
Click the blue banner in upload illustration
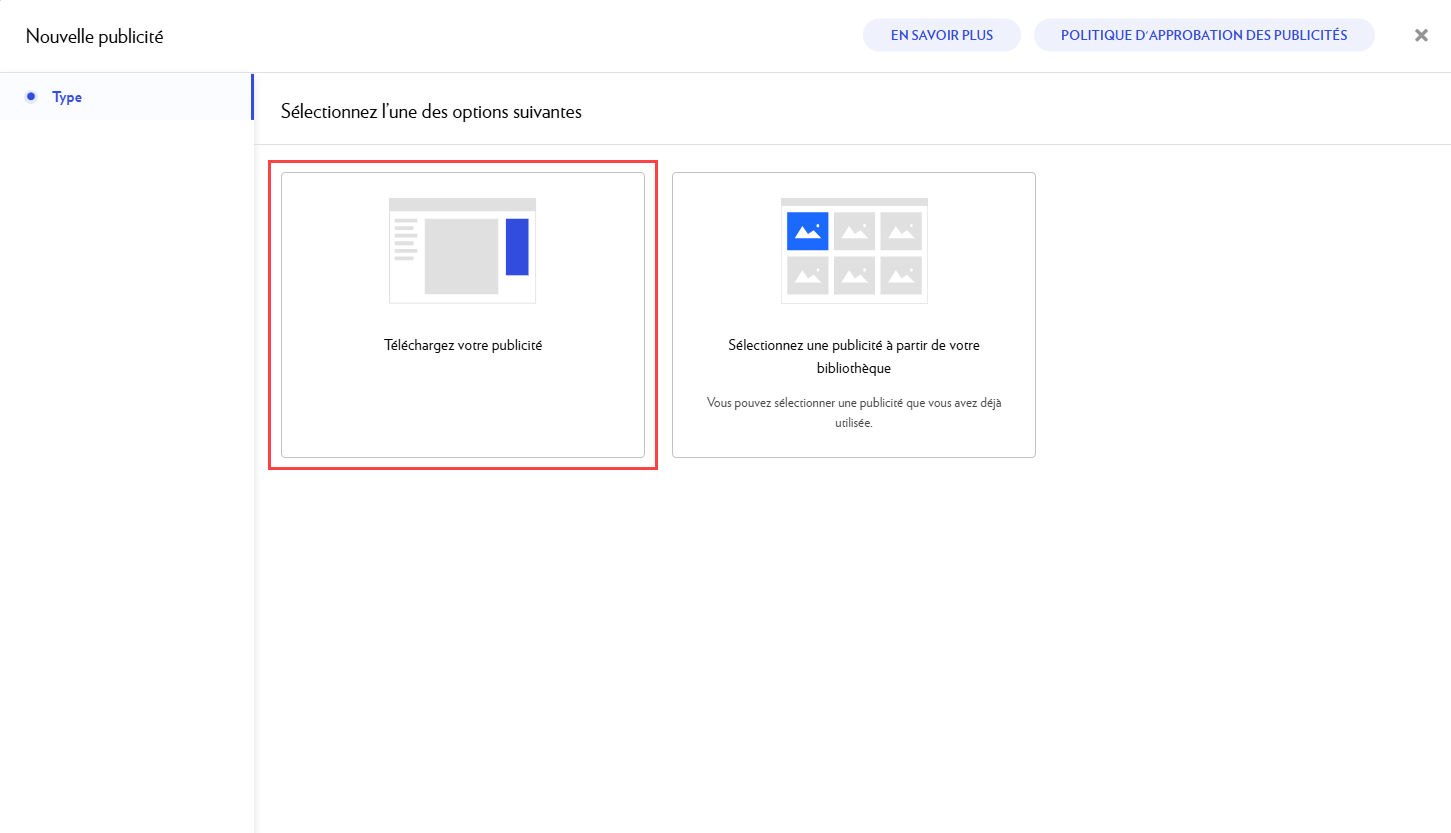[516, 246]
